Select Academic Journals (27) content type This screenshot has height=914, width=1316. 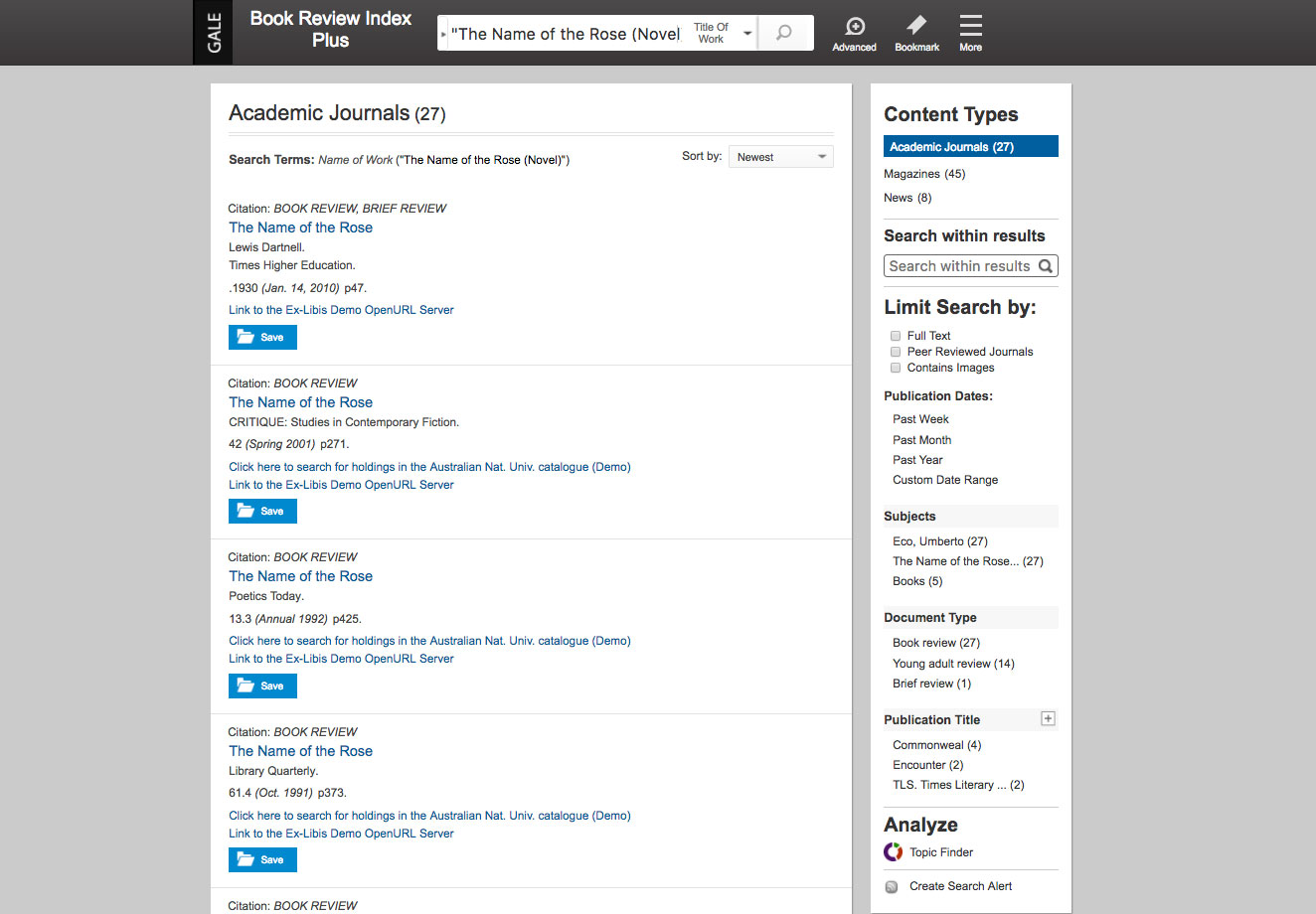[x=971, y=146]
